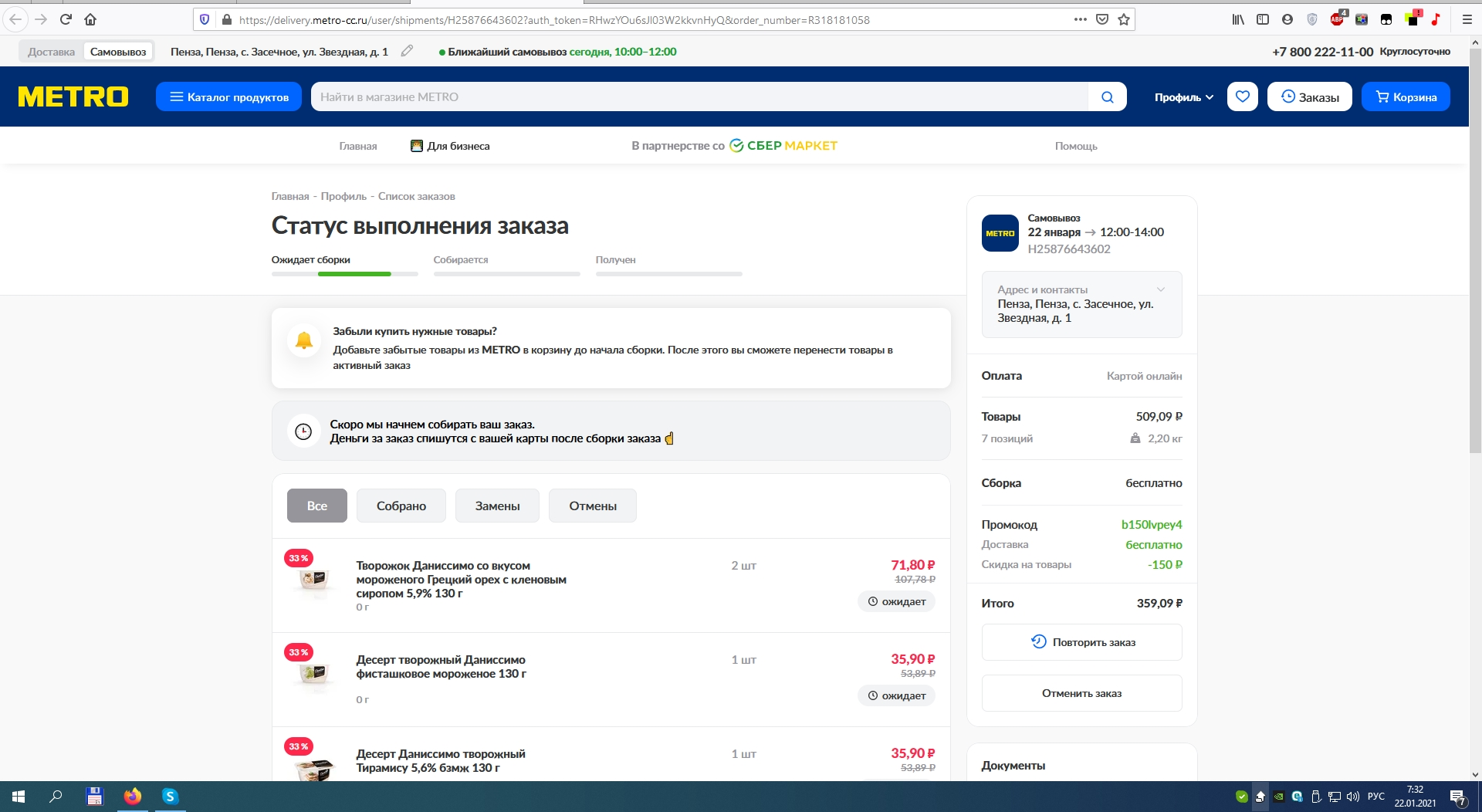Open Firefox account icon
Viewport: 1482px width, 812px height.
1287,19
